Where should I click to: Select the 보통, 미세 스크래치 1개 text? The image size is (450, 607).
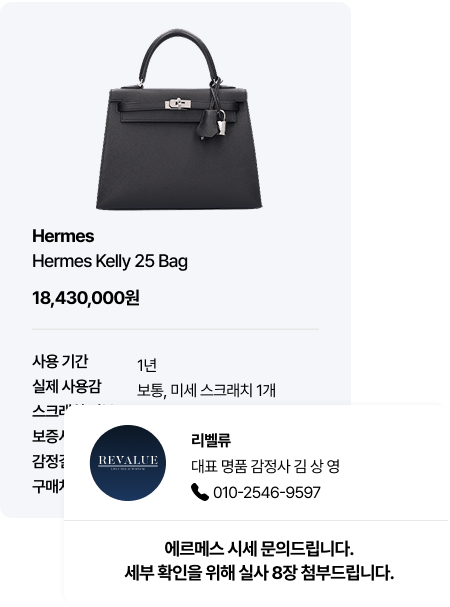206,390
